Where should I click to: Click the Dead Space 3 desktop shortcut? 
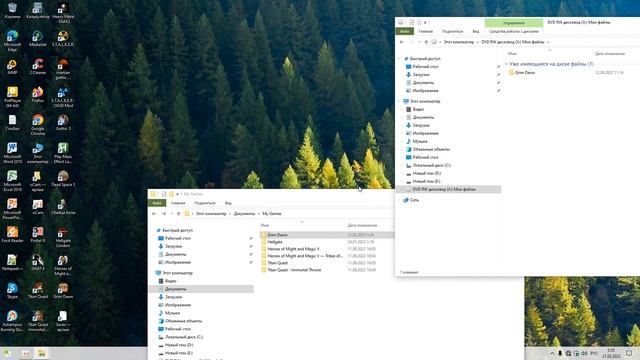[63, 179]
